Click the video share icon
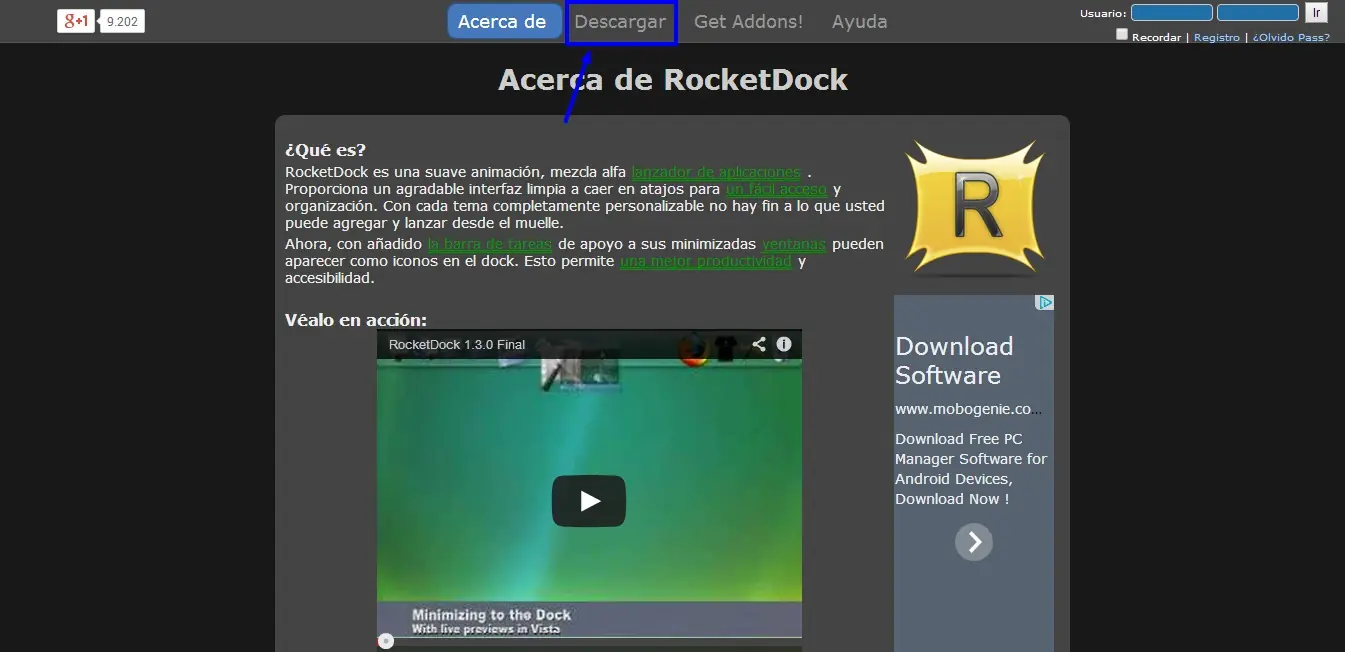 [x=759, y=344]
